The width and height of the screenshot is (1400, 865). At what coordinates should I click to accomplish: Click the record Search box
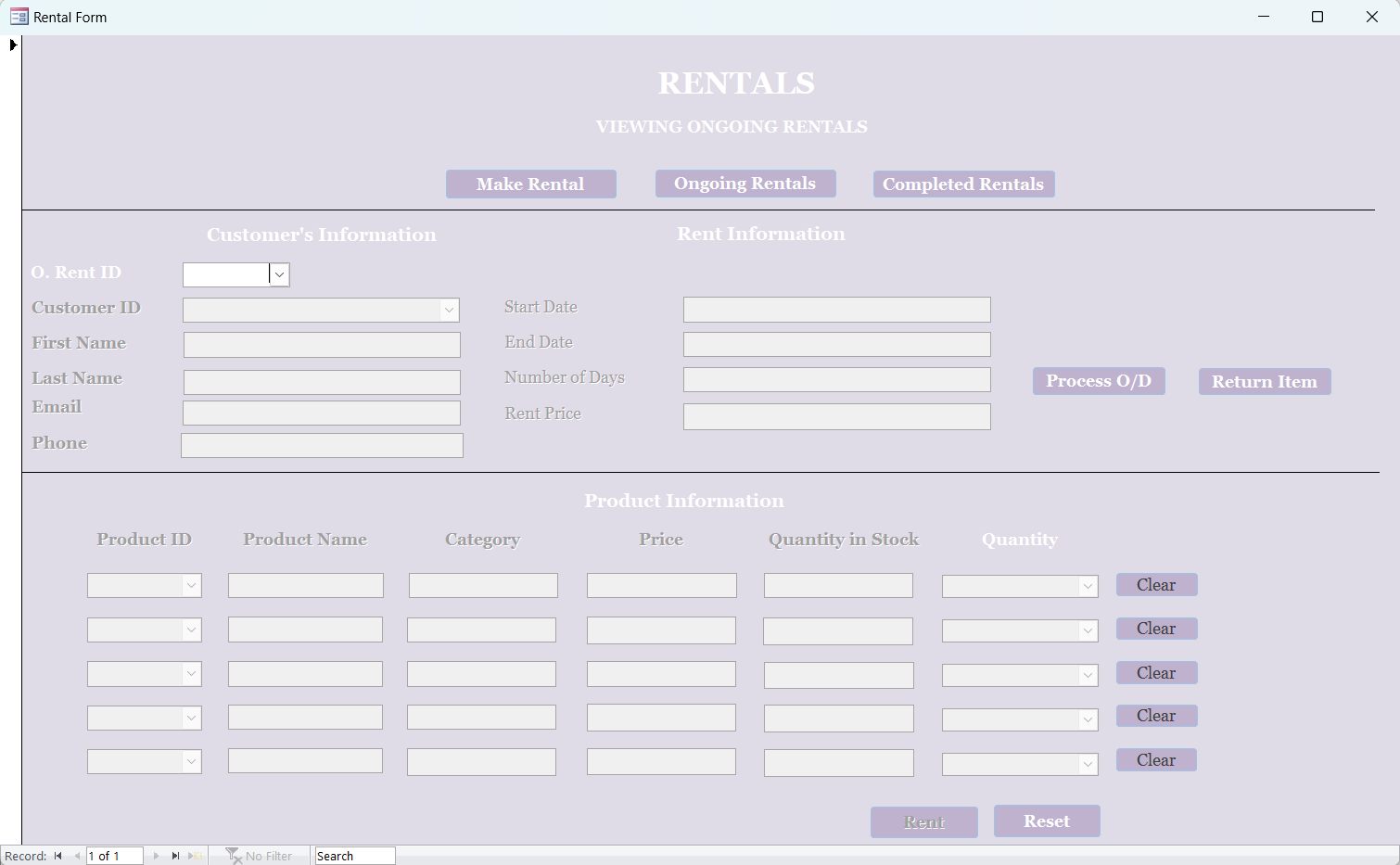355,856
